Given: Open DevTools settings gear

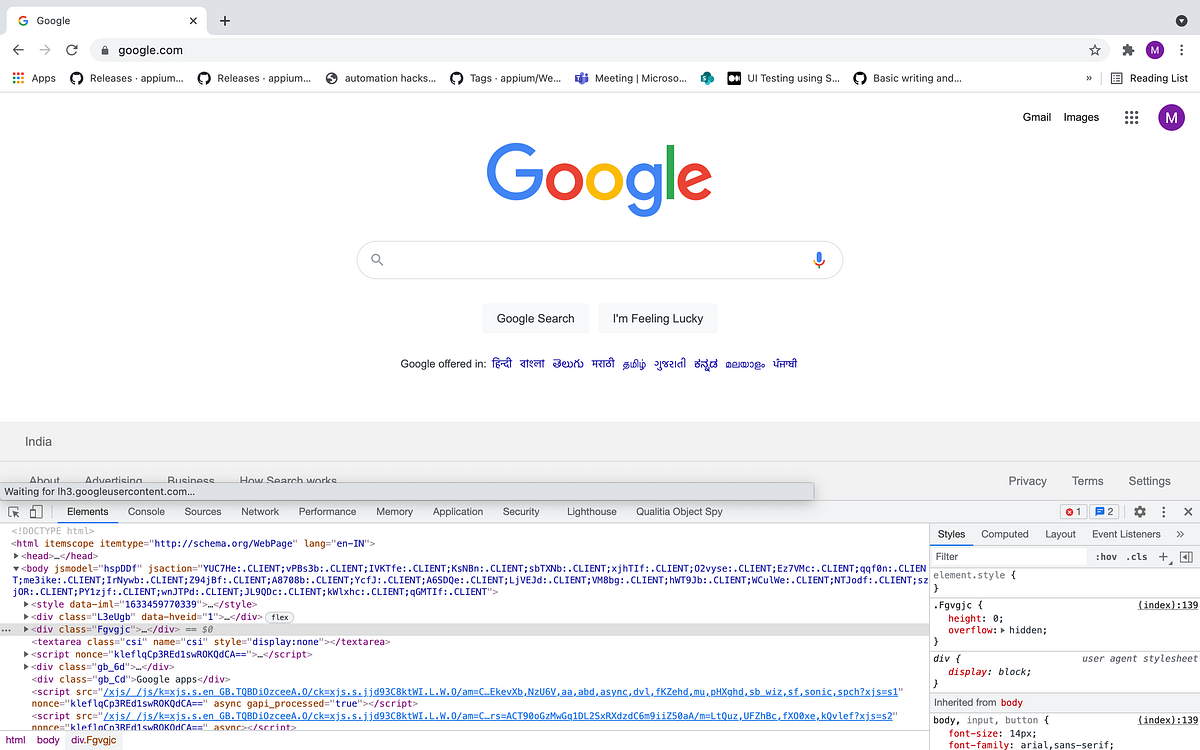Looking at the screenshot, I should pos(1139,511).
